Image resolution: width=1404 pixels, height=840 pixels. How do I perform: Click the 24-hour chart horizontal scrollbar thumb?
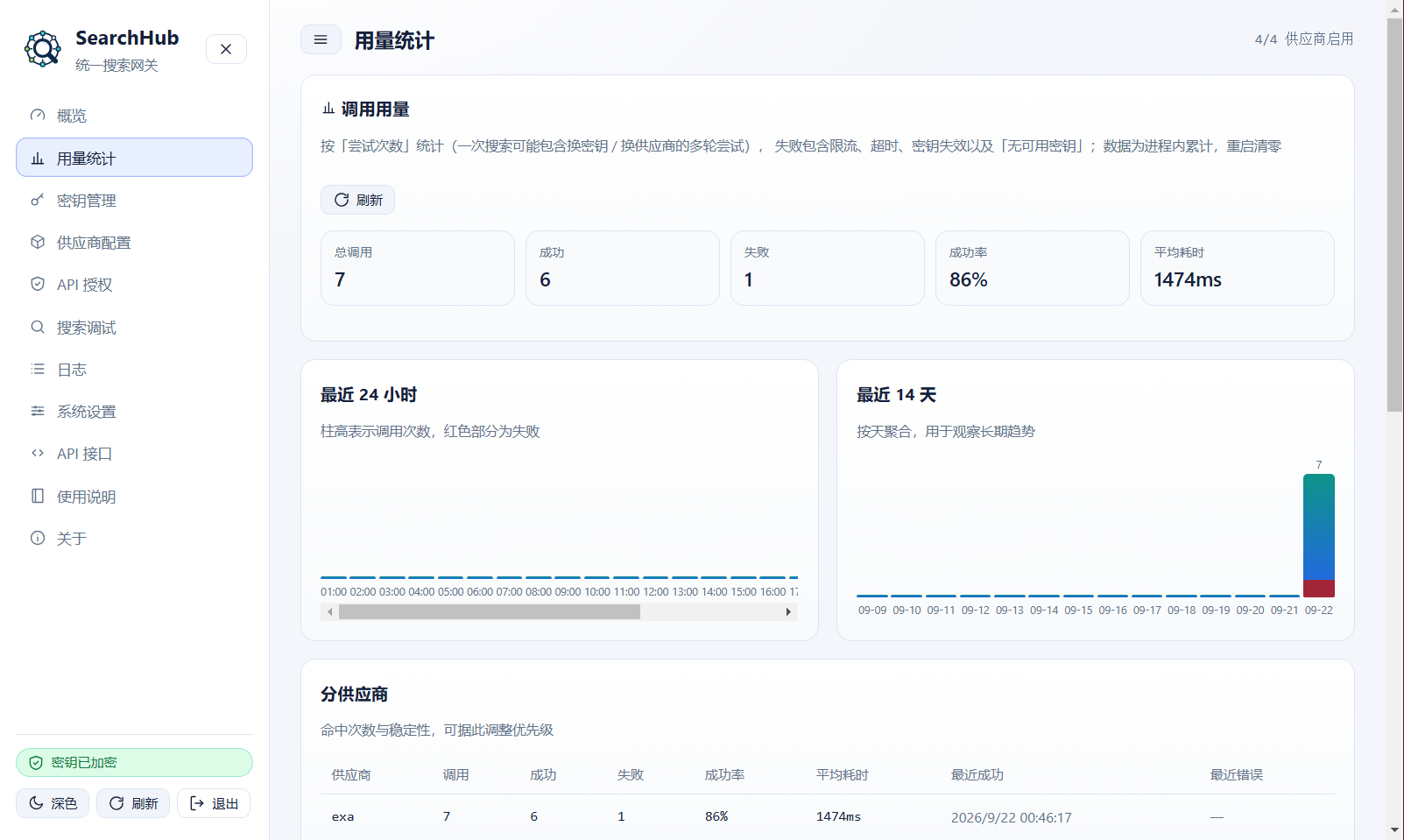pos(490,612)
